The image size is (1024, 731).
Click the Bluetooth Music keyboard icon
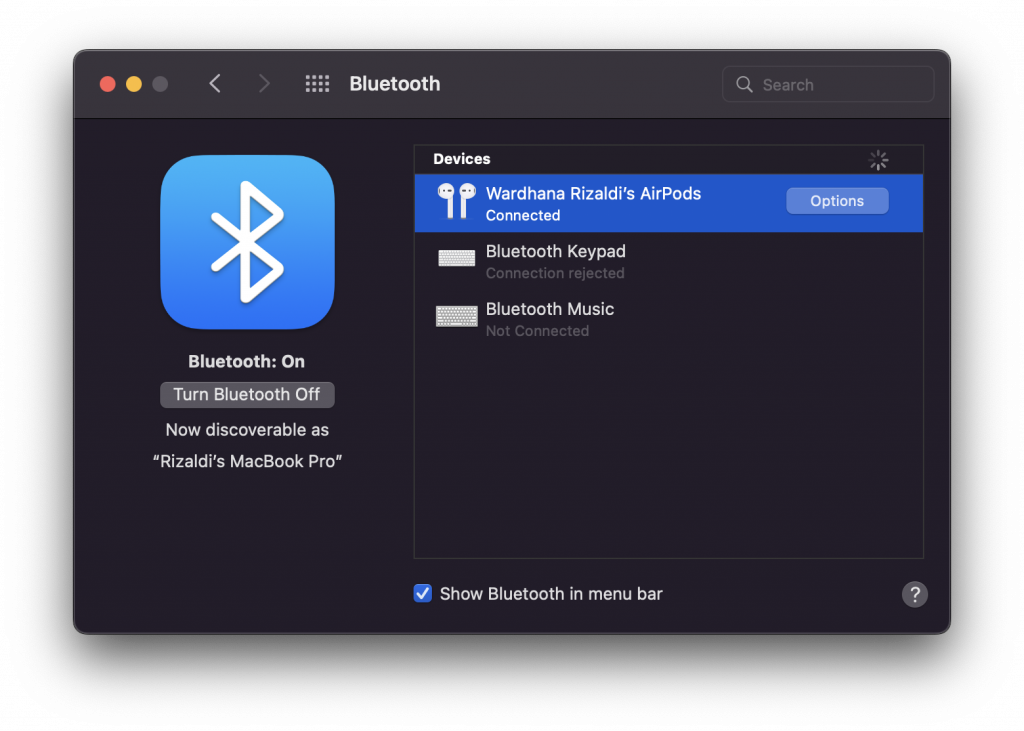point(456,318)
